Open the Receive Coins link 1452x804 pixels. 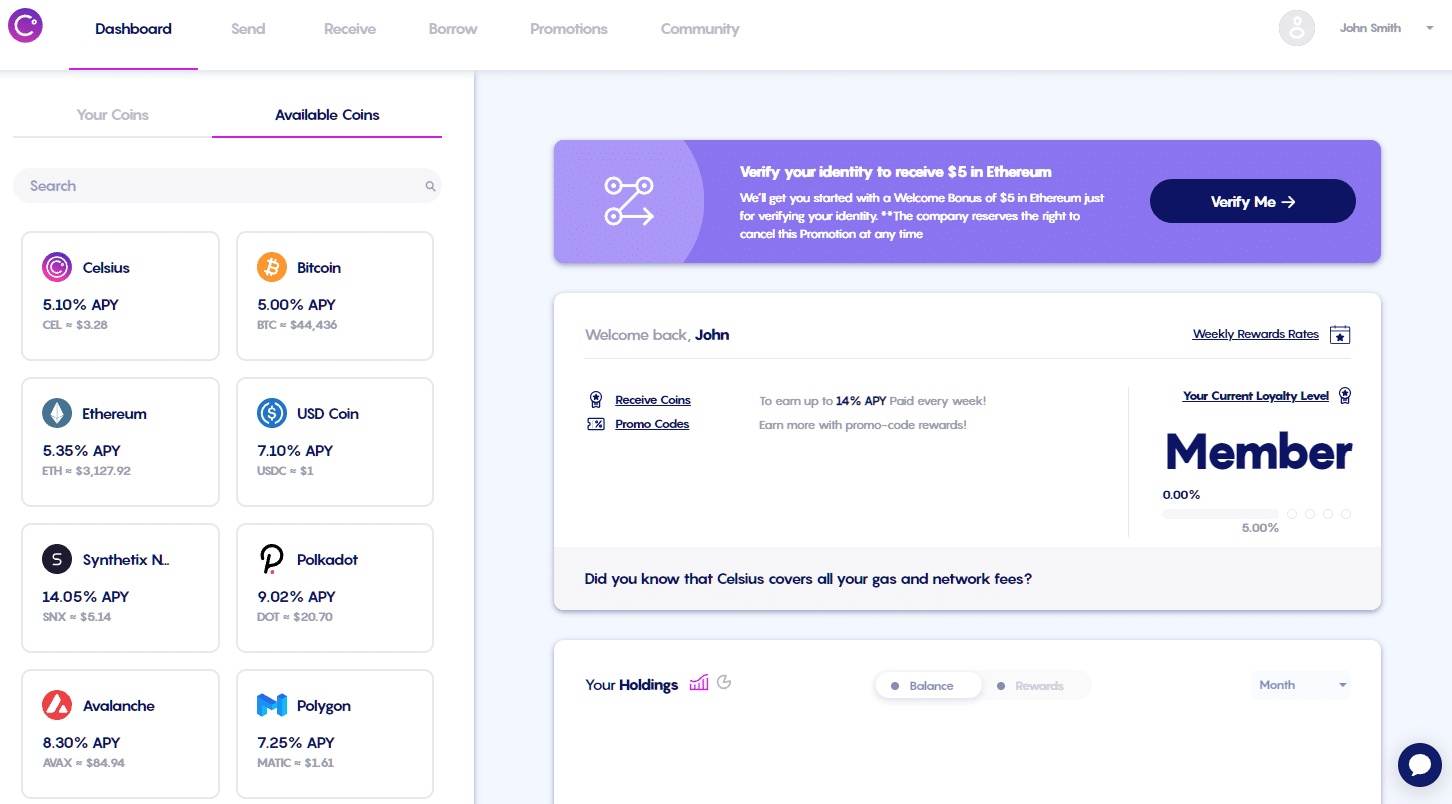click(x=653, y=400)
